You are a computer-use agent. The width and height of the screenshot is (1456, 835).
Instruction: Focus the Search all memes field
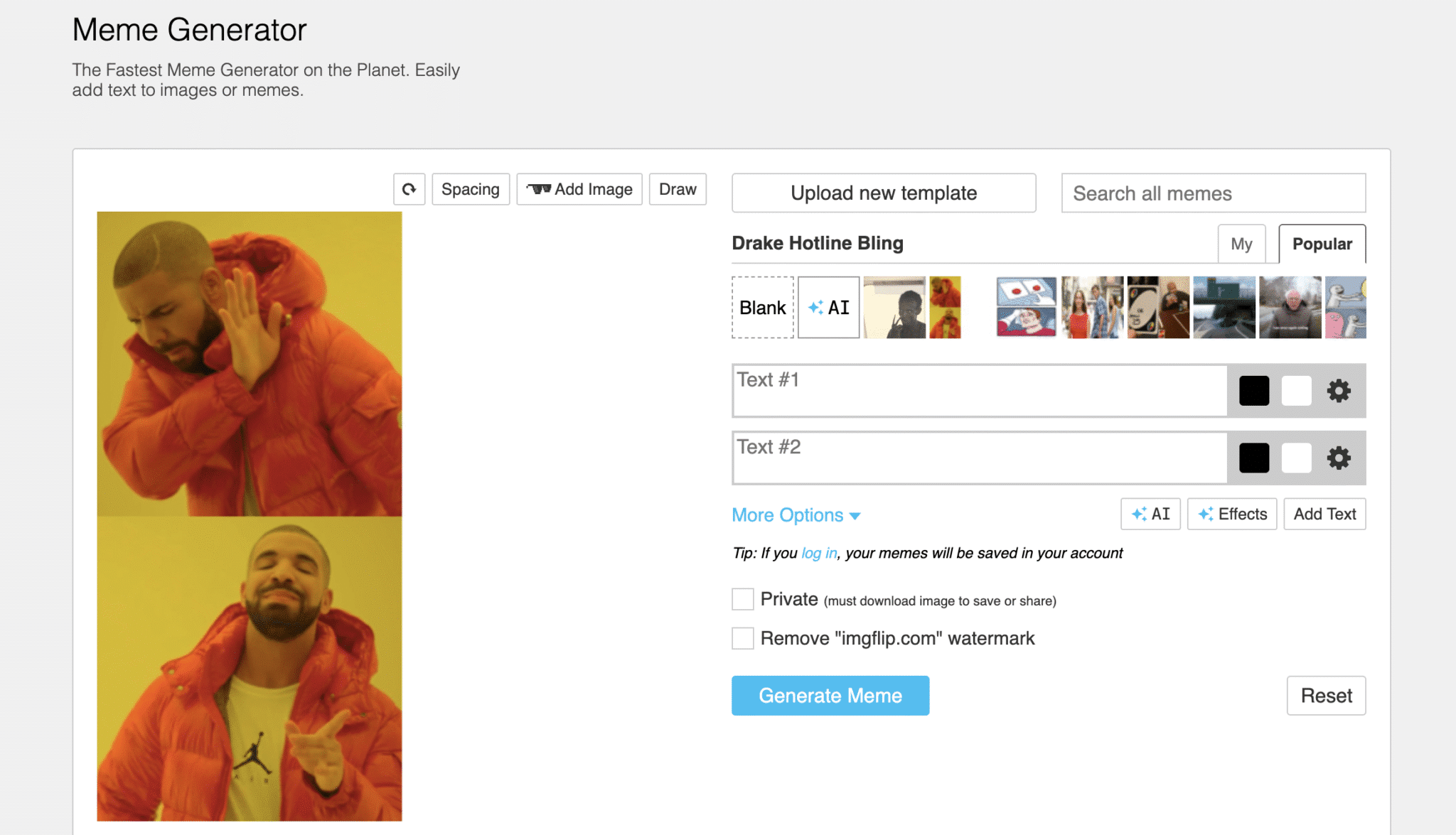(1213, 193)
